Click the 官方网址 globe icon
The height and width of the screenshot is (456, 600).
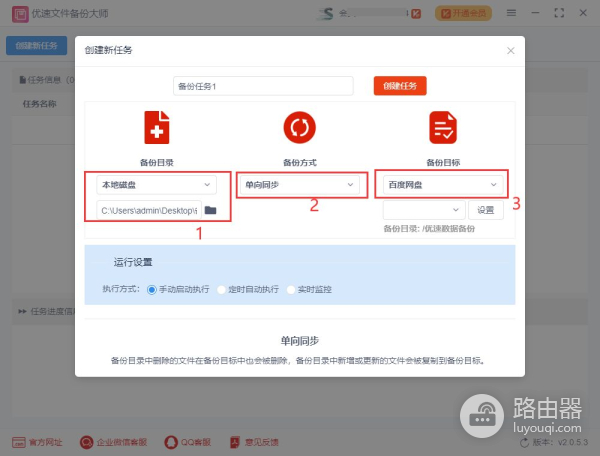(x=19, y=443)
